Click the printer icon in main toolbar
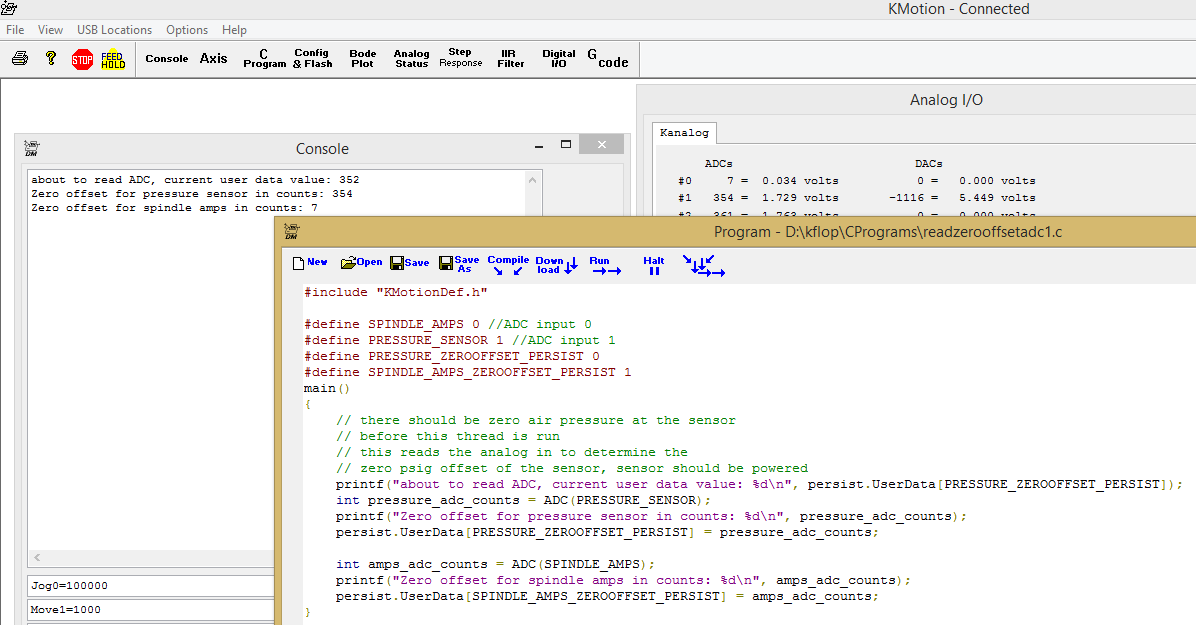 (20, 59)
